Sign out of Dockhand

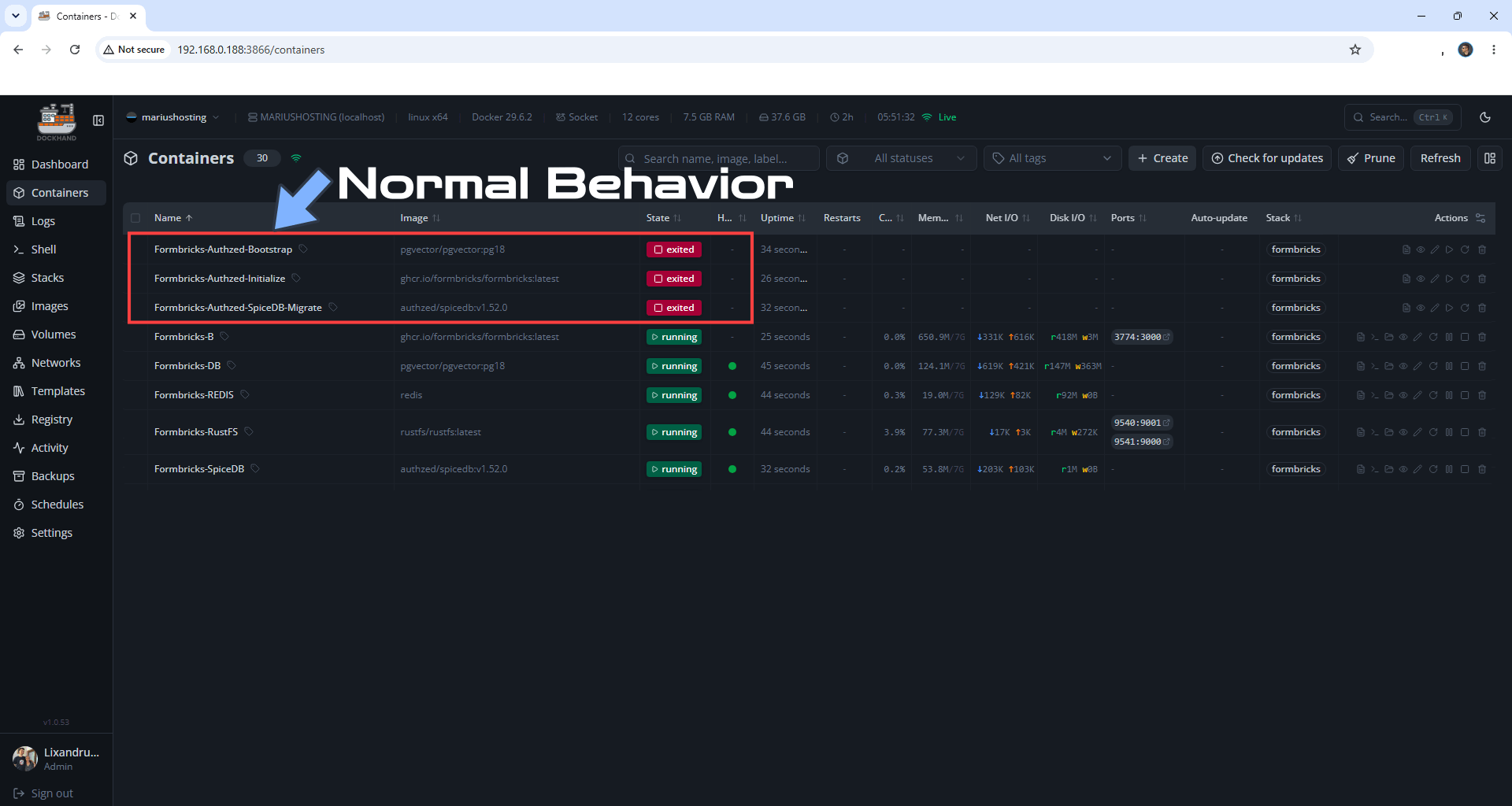pos(44,793)
